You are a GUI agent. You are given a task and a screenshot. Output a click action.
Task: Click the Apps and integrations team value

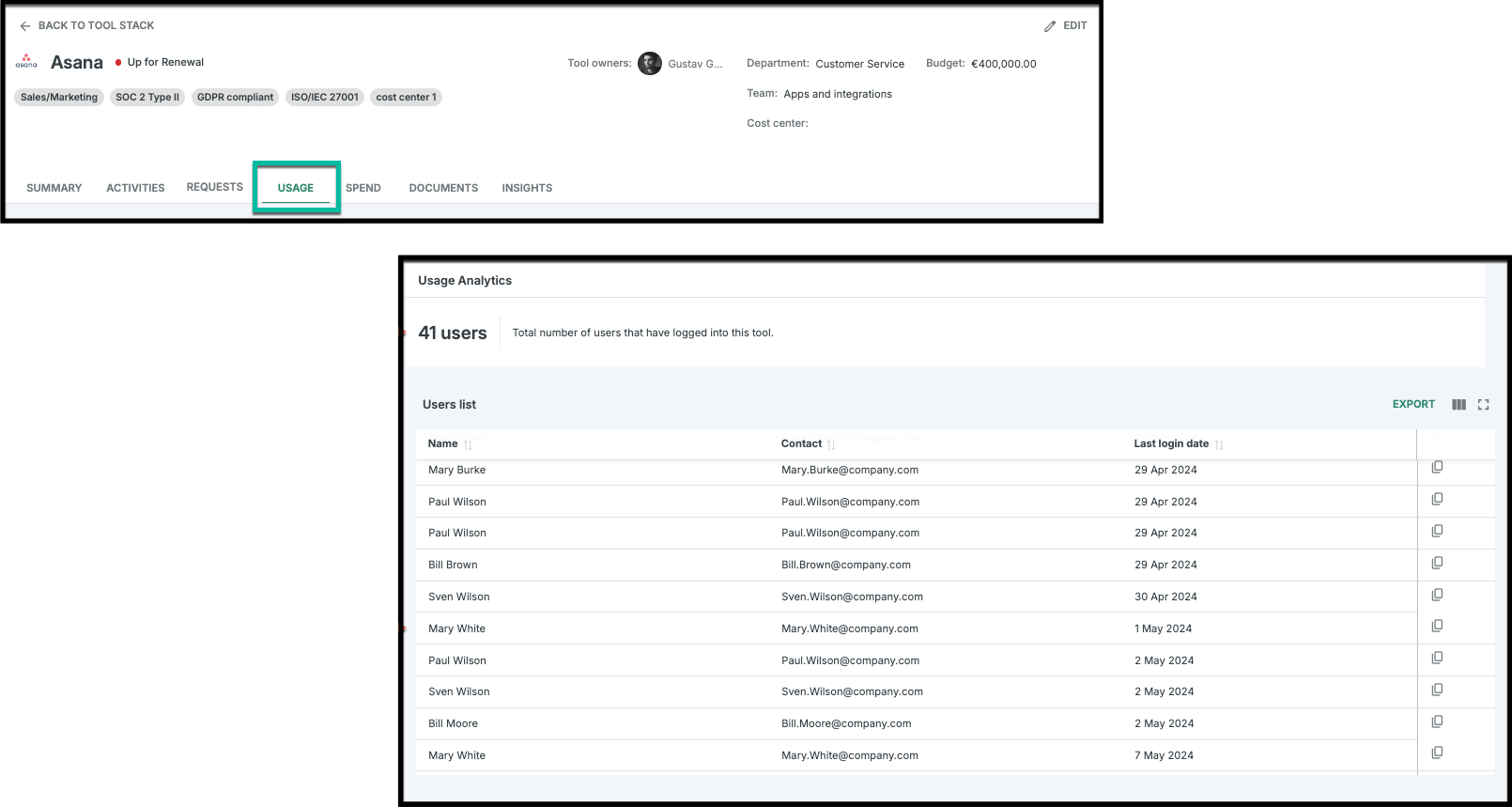point(838,94)
